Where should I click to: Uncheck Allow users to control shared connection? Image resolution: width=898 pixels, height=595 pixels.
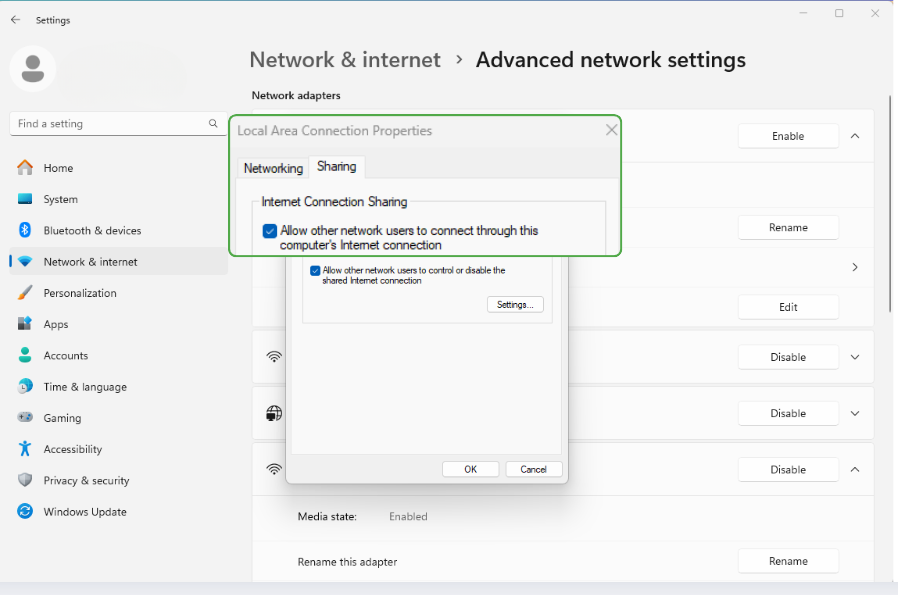(x=316, y=270)
